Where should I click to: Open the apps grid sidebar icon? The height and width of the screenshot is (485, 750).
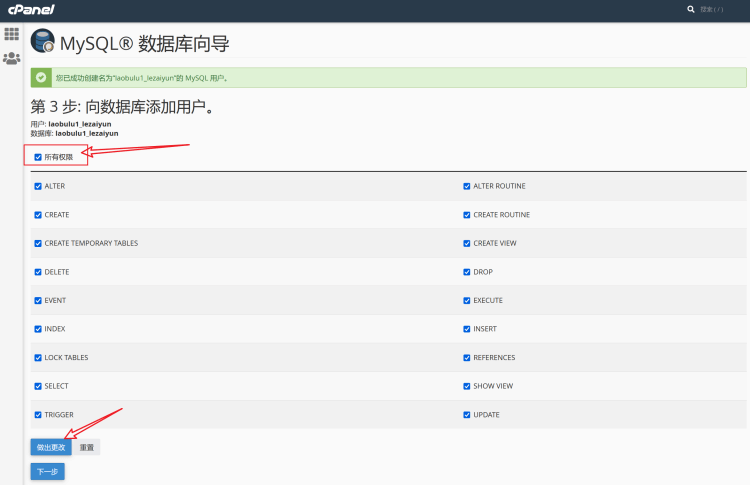[x=11, y=34]
